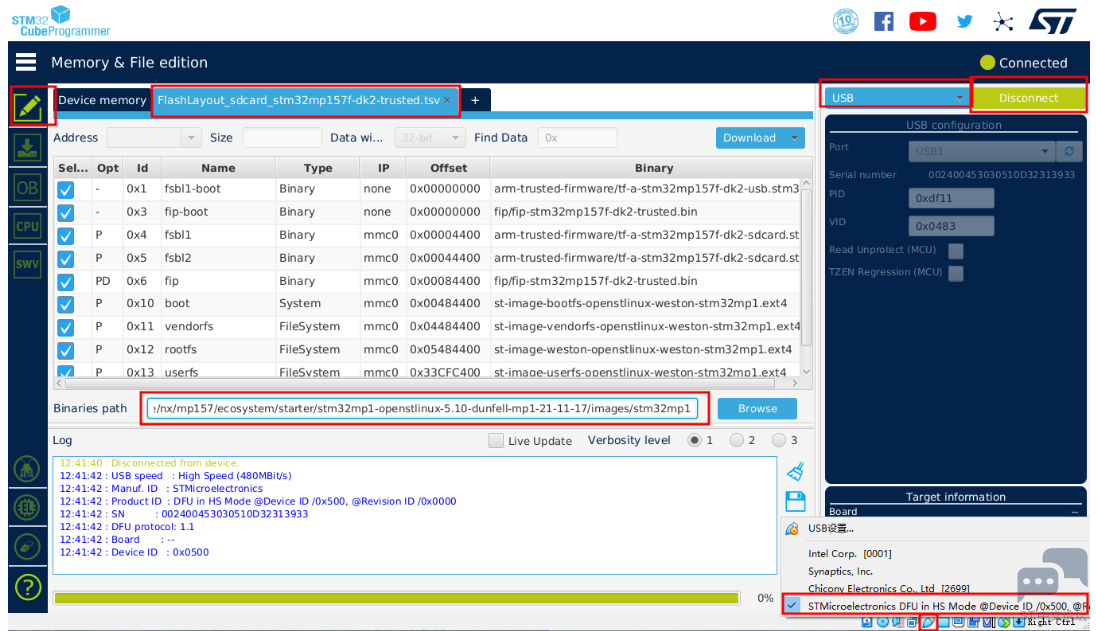The height and width of the screenshot is (631, 1096).
Task: Uncheck the 0x4 fsbl1 row checkbox
Action: click(x=66, y=235)
